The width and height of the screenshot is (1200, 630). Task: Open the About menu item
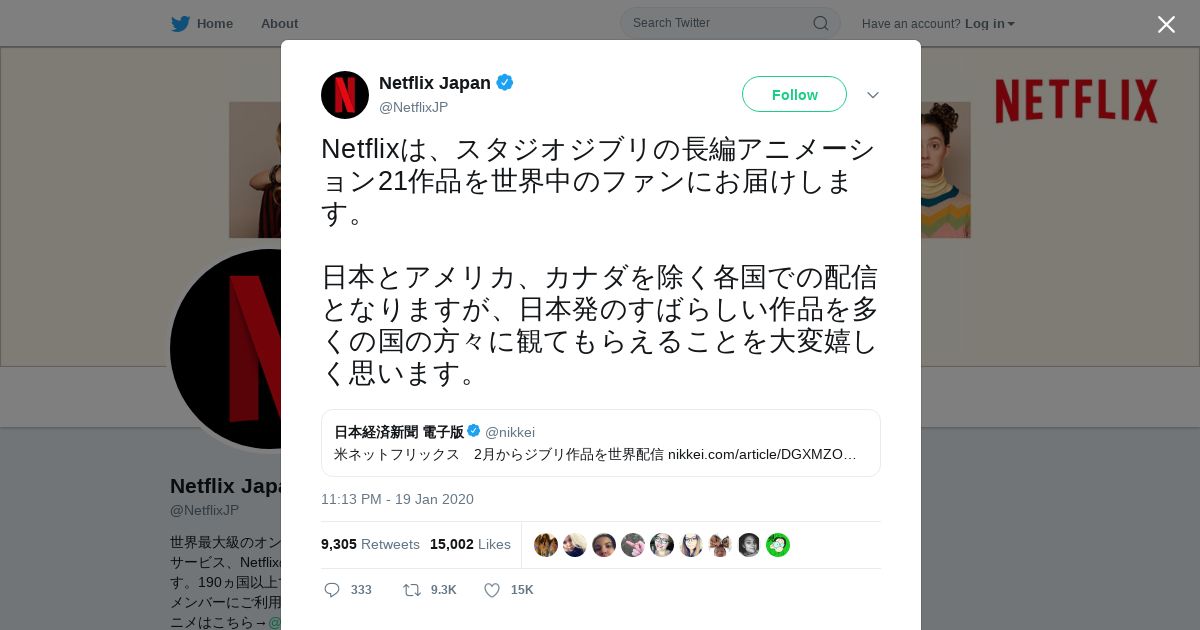coord(279,23)
